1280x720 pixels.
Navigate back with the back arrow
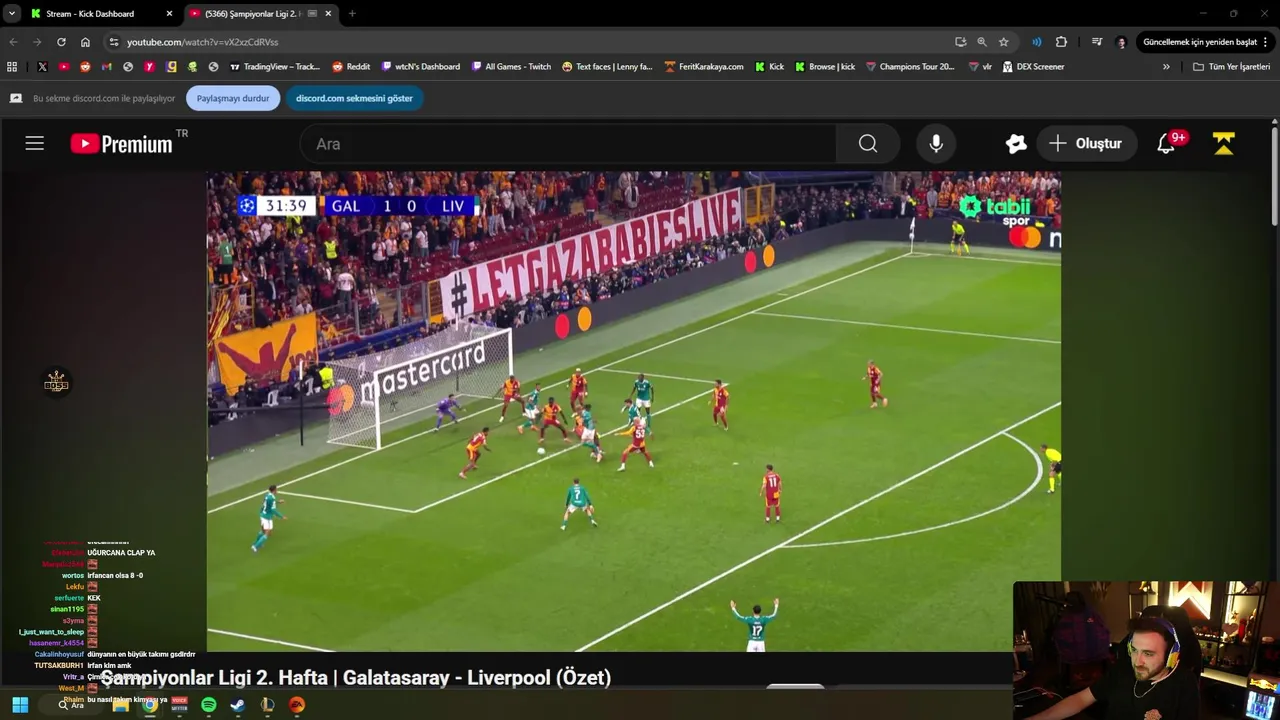pos(13,42)
